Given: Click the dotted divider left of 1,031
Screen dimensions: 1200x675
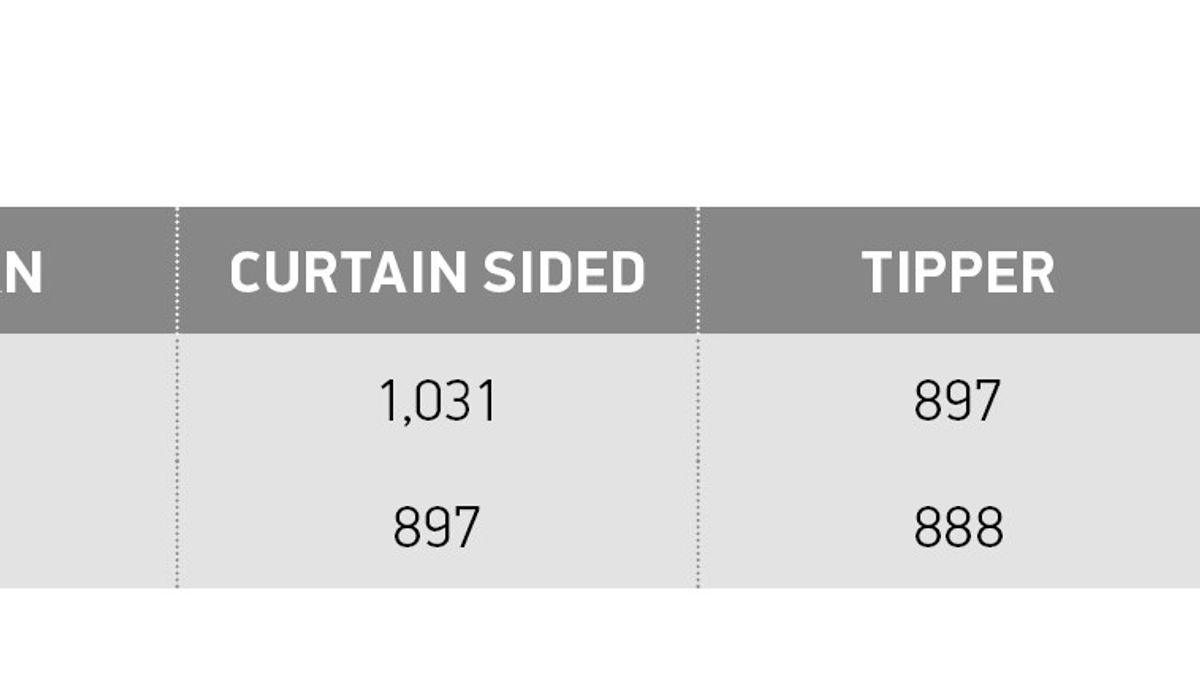Looking at the screenshot, I should 177,401.
